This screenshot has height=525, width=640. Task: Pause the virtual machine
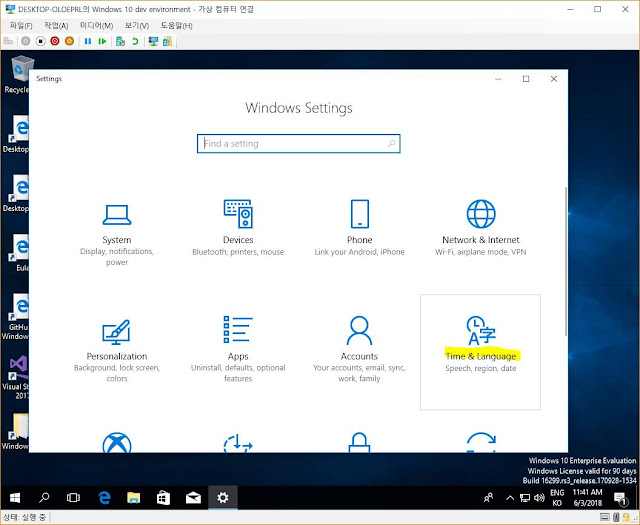[x=88, y=41]
